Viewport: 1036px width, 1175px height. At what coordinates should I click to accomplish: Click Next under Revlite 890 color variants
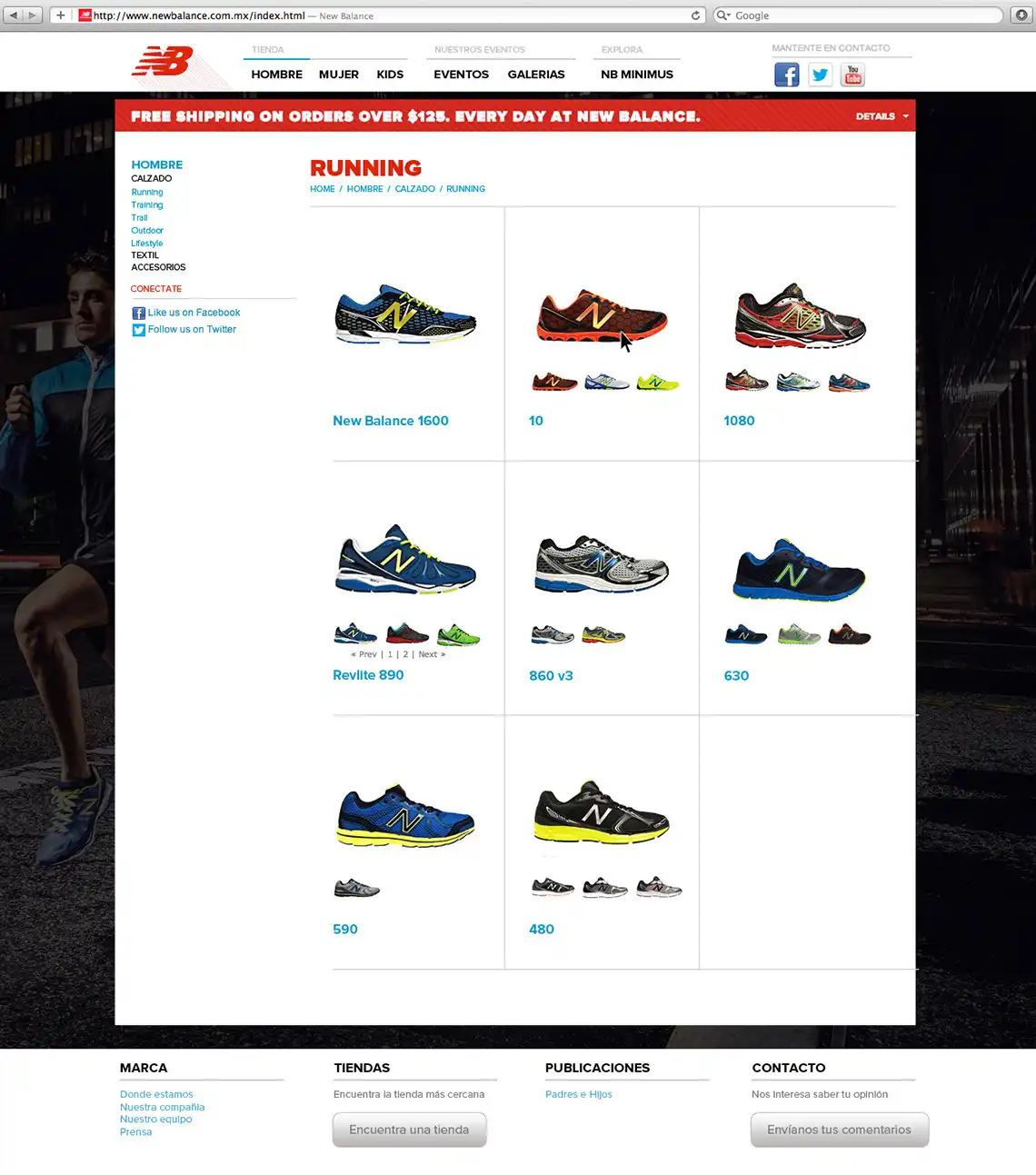(432, 654)
